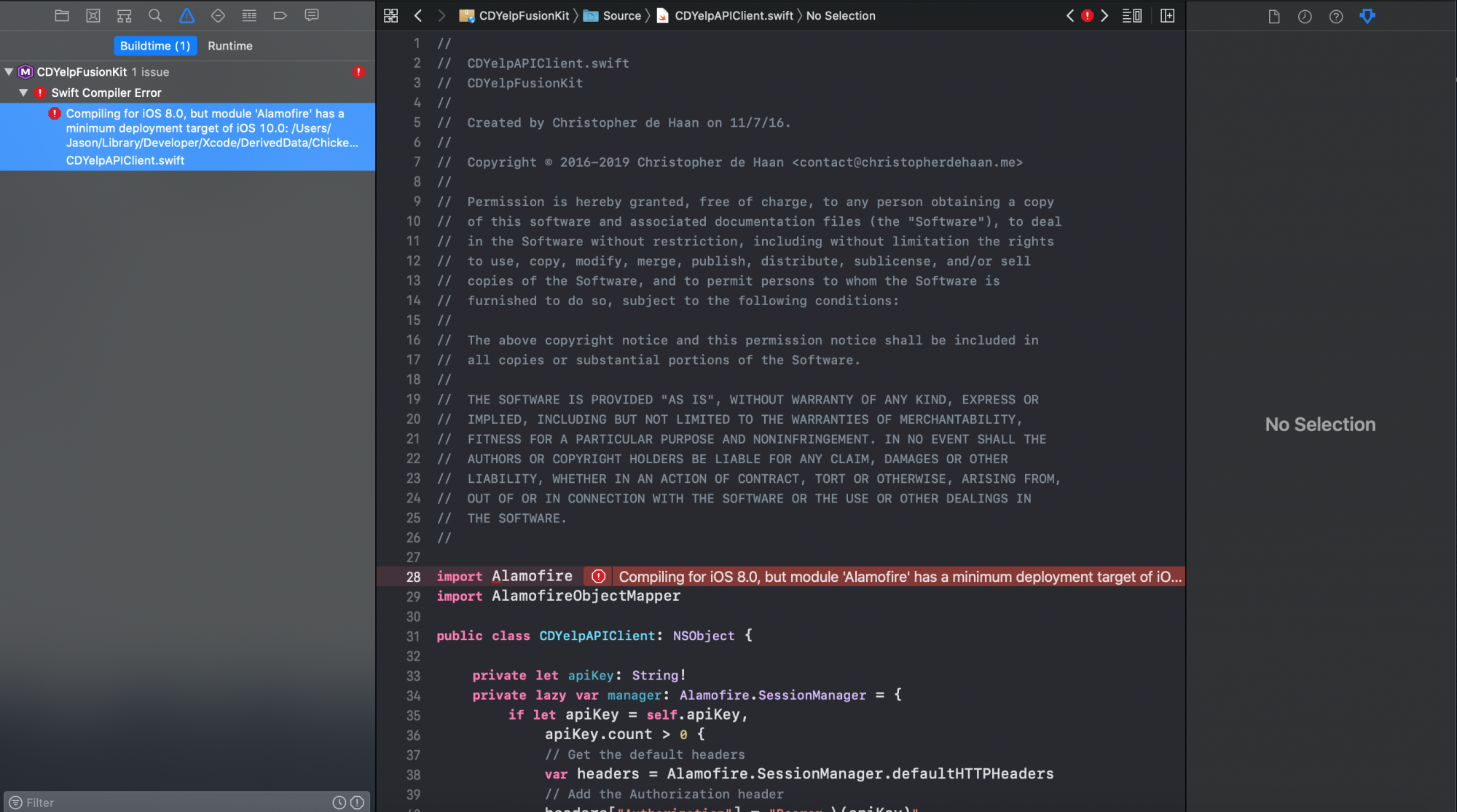Show the File inspector
The height and width of the screenshot is (812, 1457).
[1274, 16]
